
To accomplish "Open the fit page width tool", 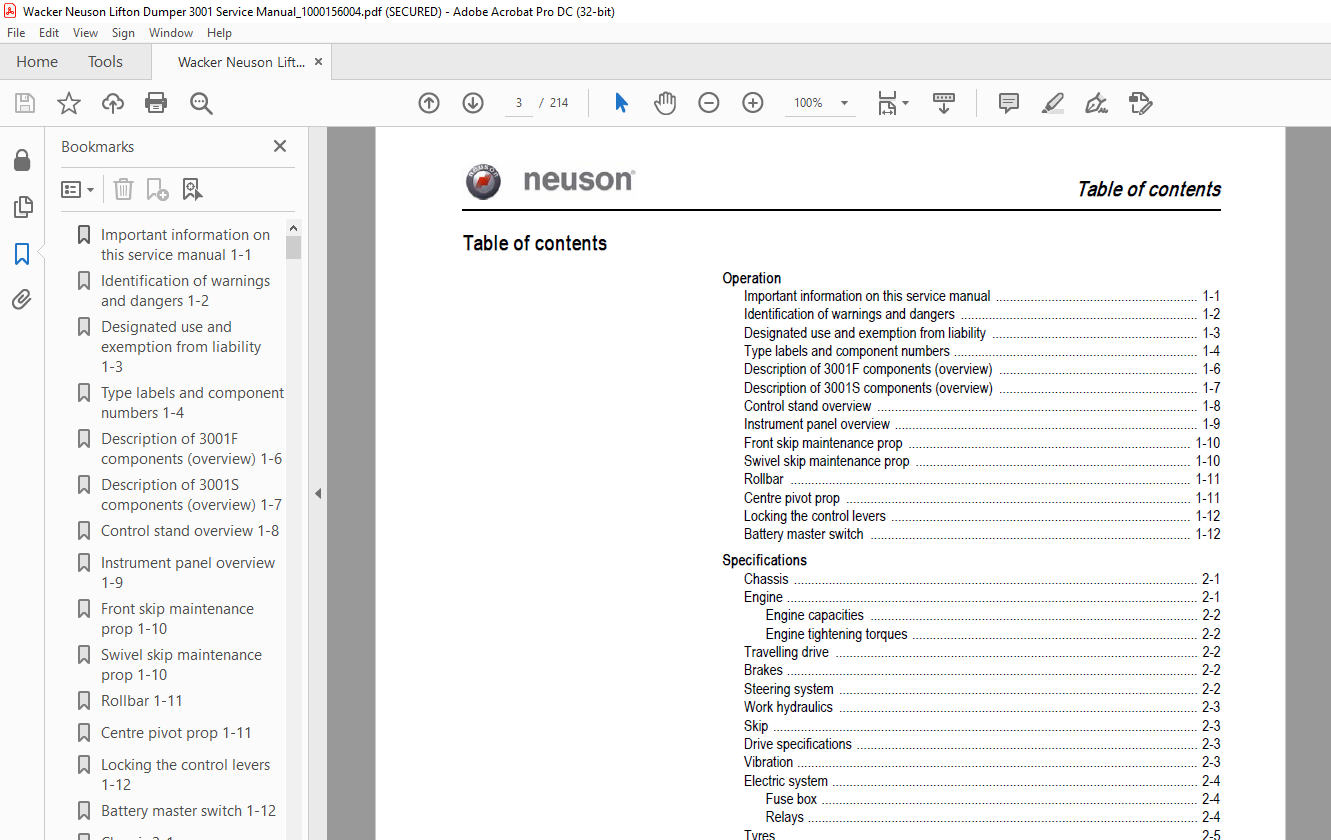I will [x=887, y=103].
